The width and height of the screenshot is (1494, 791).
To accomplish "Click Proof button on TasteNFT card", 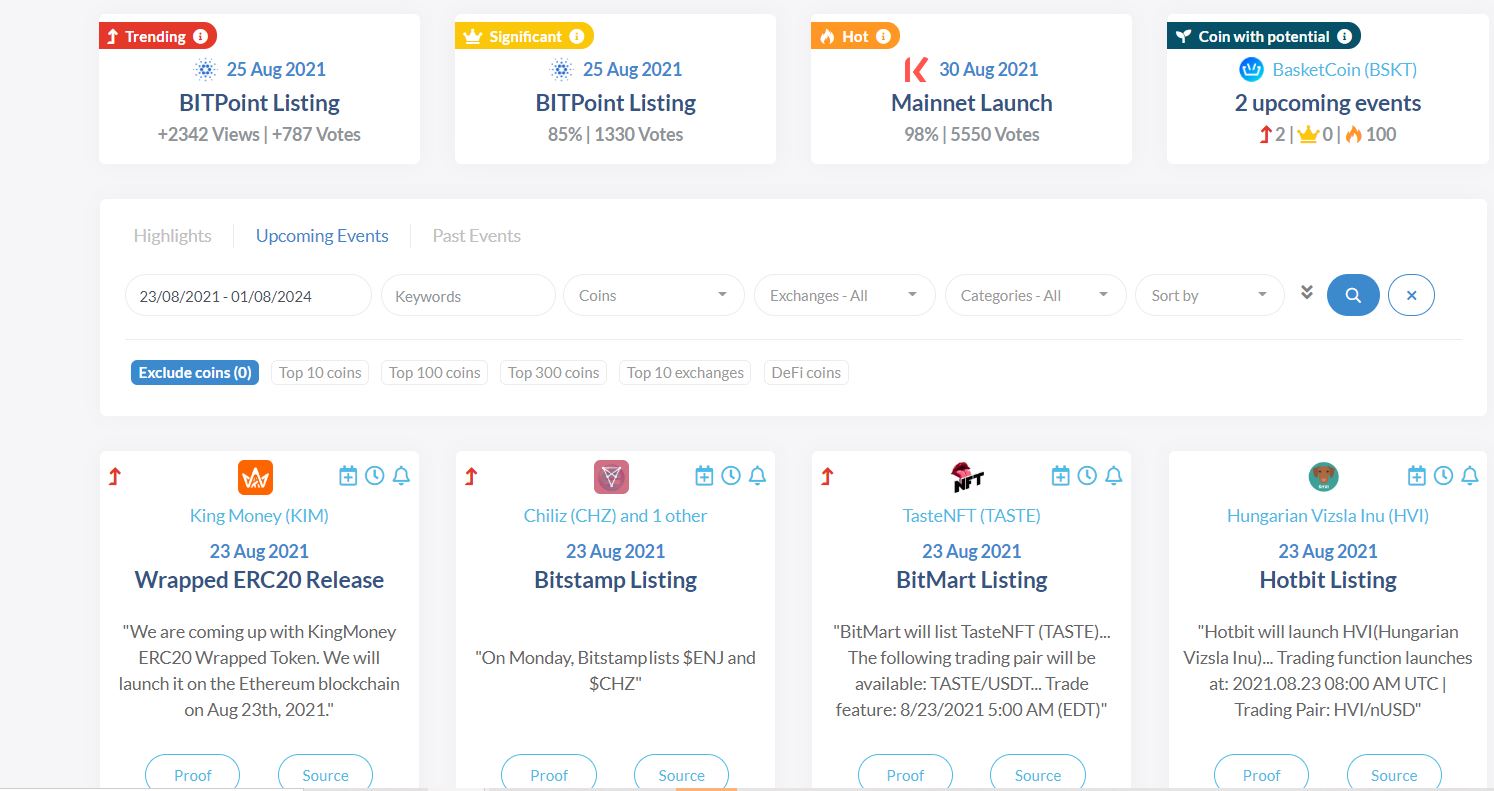I will (x=905, y=774).
